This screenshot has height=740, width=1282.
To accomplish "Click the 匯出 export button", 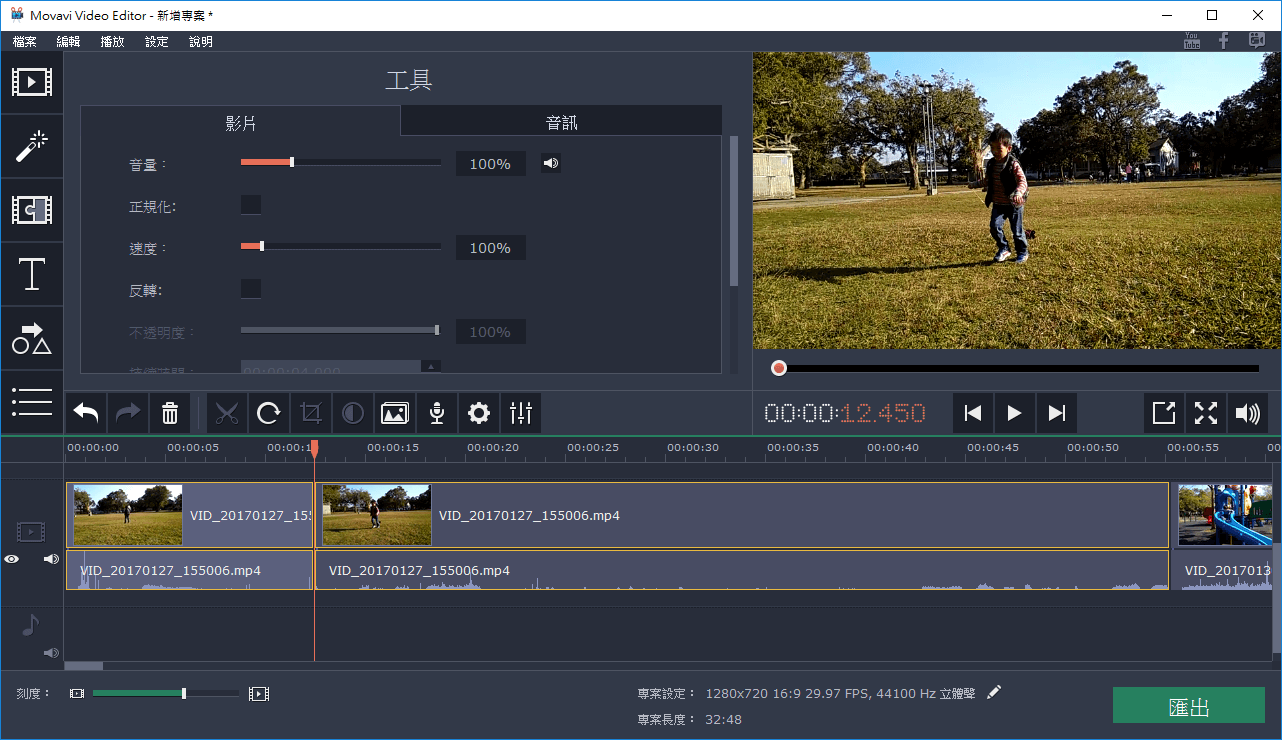I will coord(1188,705).
